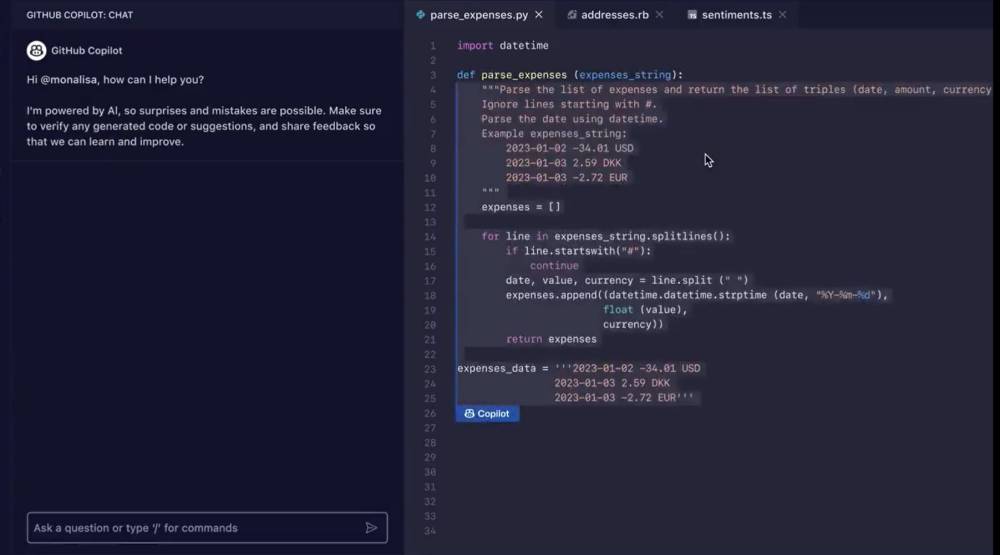
Task: Click the 'float (value),' line
Action: click(x=645, y=310)
